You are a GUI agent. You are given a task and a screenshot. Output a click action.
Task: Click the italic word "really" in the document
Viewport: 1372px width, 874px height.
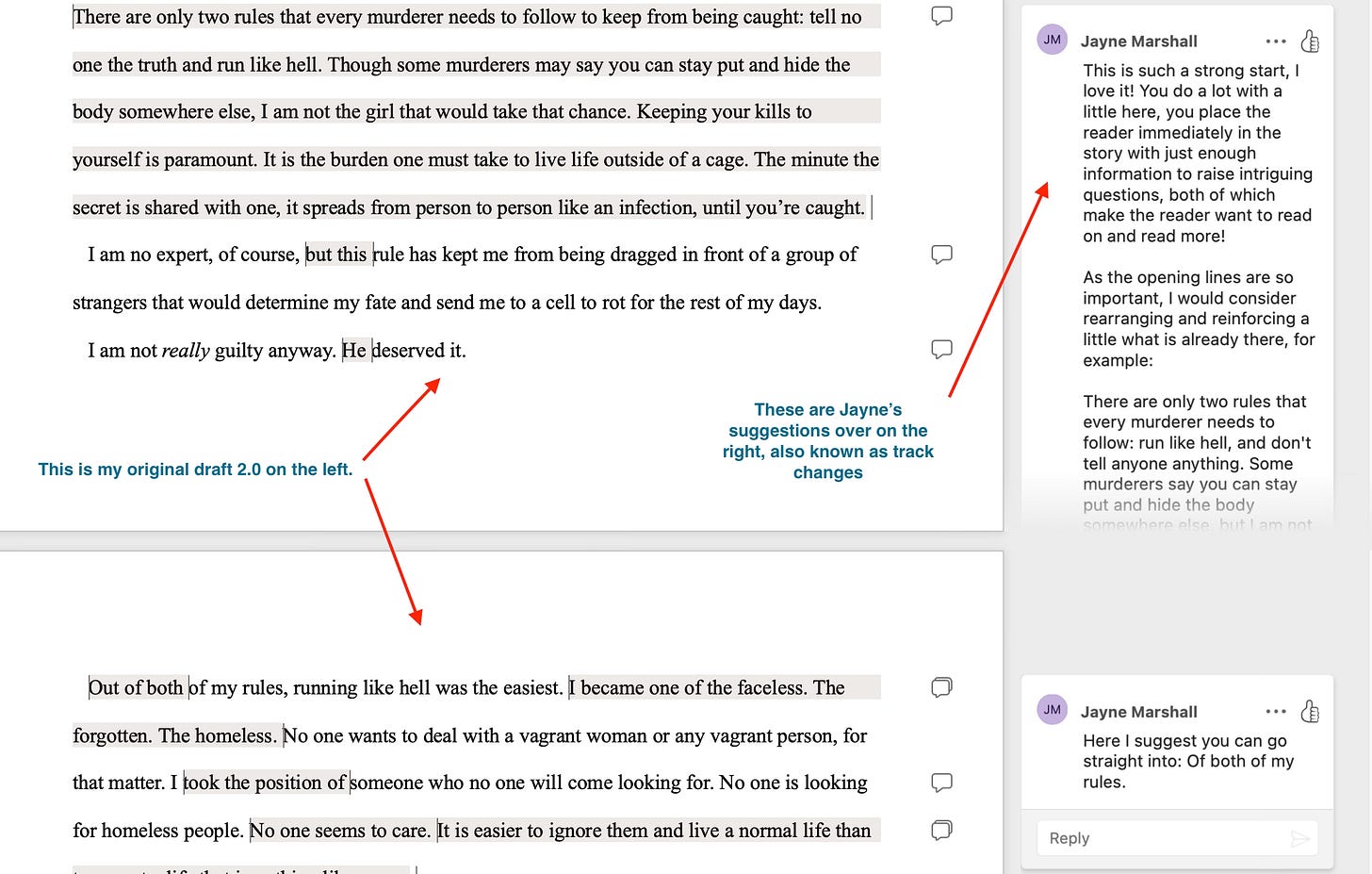coord(186,351)
